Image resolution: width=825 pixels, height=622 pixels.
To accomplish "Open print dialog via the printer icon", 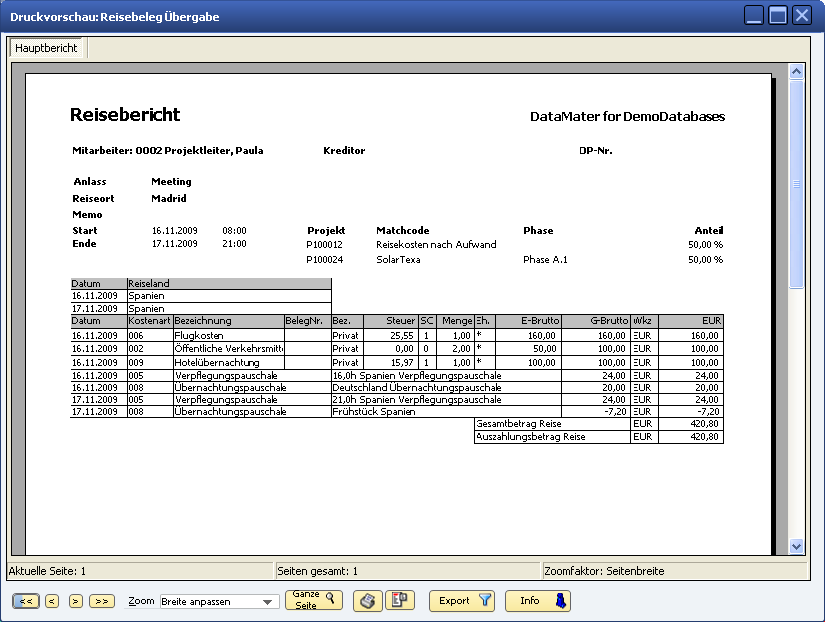I will pos(367,601).
